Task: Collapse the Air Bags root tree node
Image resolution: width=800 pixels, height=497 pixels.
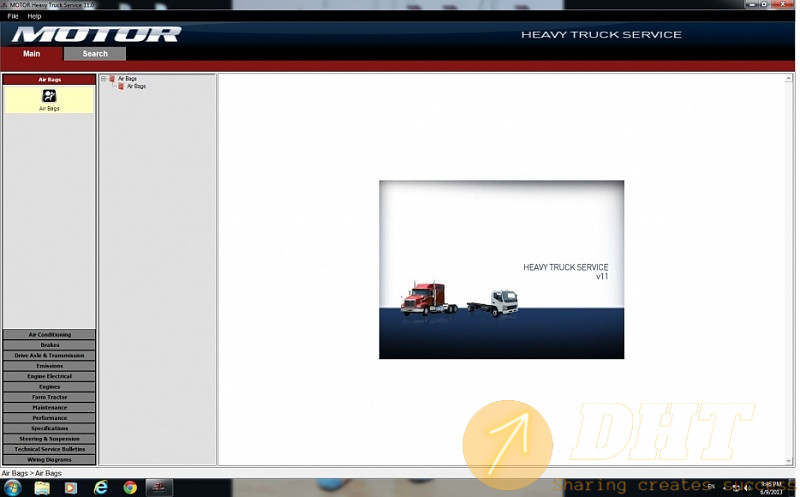Action: (x=104, y=79)
